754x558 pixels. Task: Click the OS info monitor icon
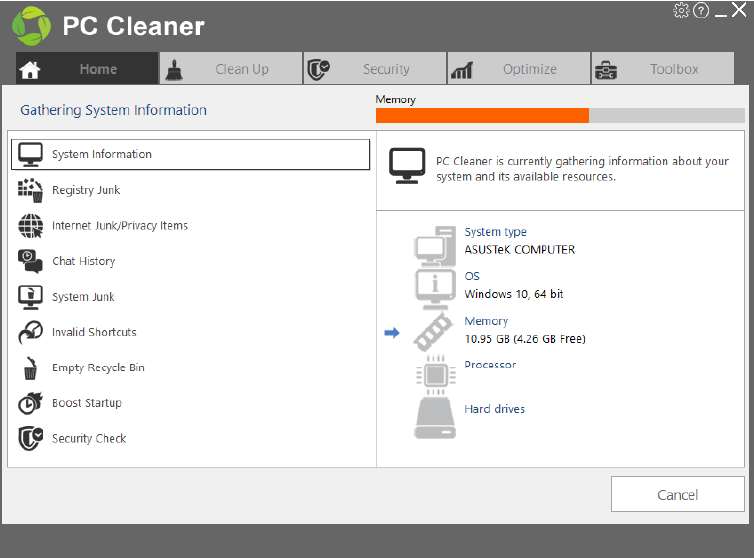[435, 290]
